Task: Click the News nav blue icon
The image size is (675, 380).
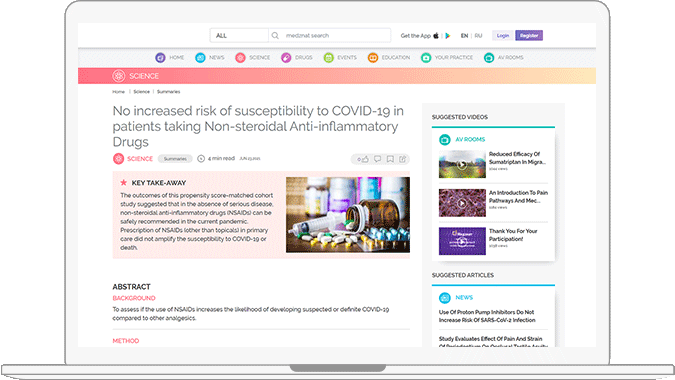Action: 200,57
